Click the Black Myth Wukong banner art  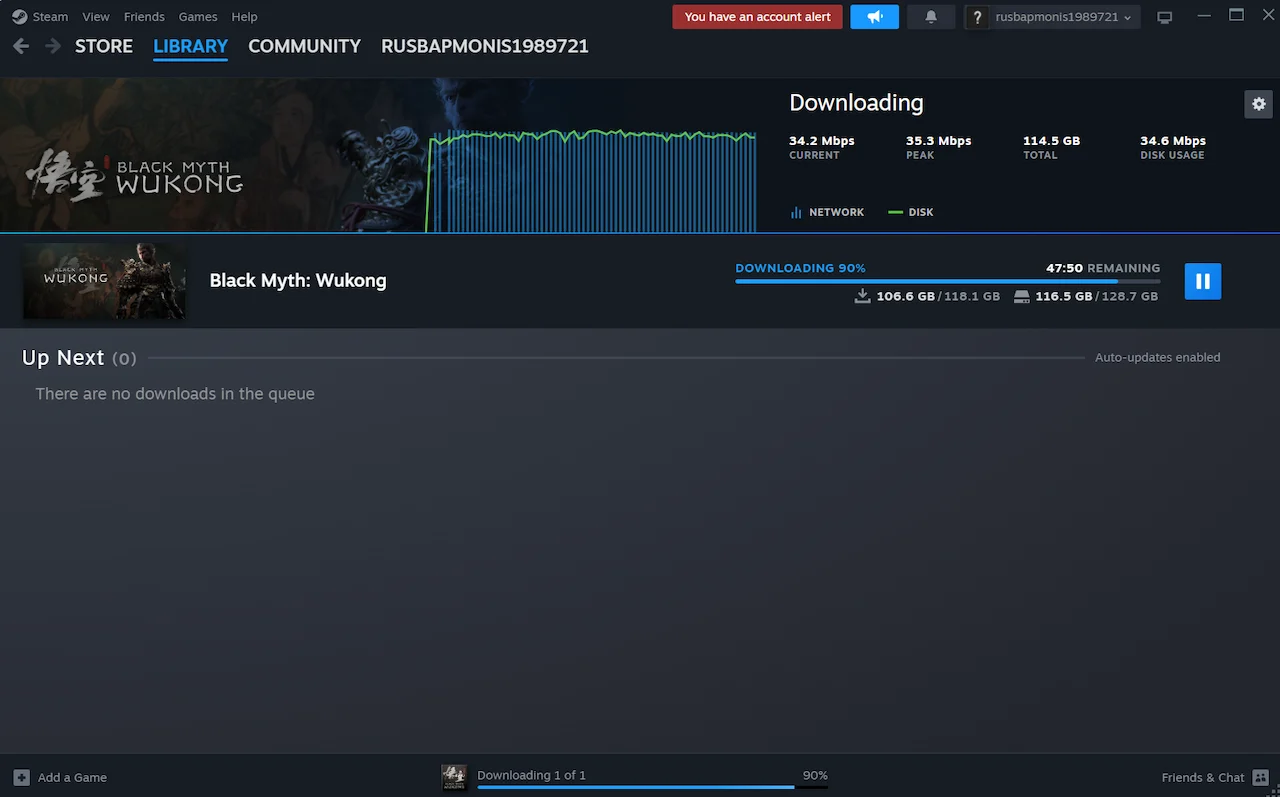[212, 156]
